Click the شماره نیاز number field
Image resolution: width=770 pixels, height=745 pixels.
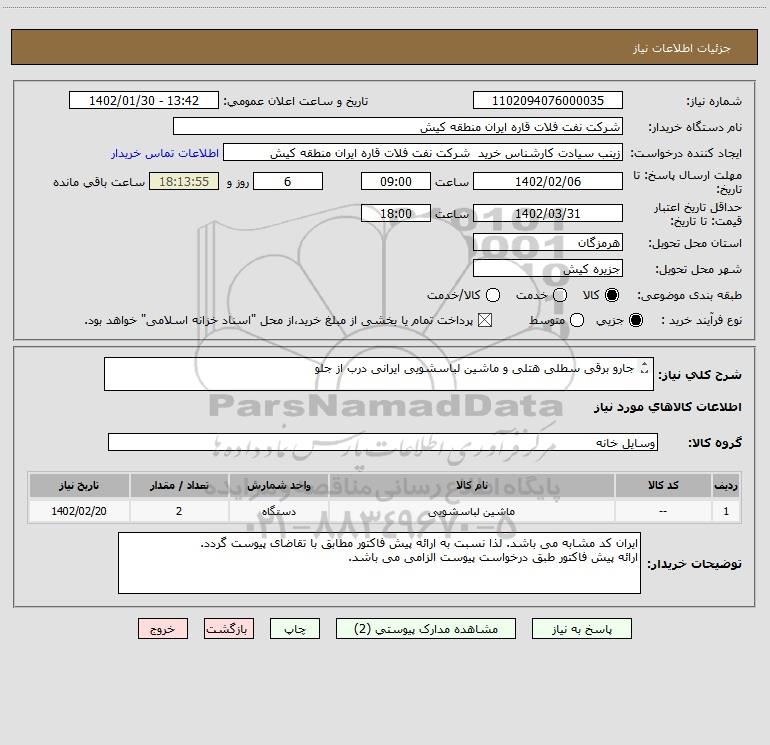coord(548,100)
